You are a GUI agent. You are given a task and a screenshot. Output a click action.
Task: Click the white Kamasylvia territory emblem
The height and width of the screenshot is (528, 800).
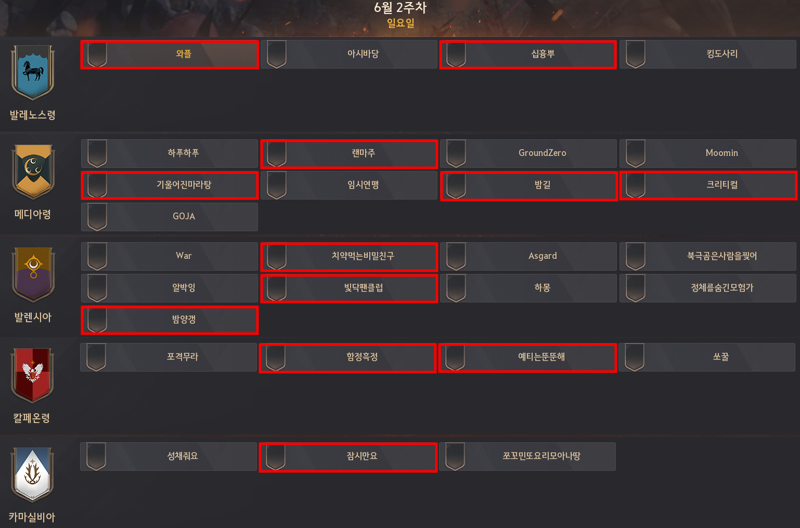pos(33,474)
